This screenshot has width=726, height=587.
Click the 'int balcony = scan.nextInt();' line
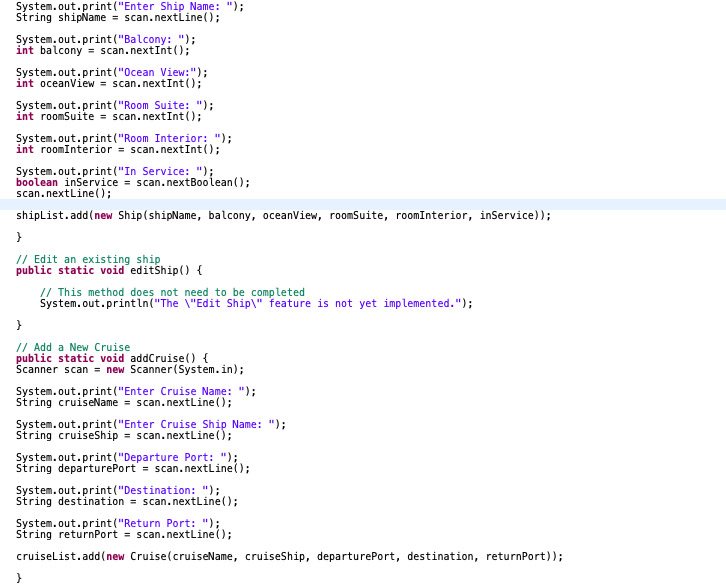click(103, 50)
